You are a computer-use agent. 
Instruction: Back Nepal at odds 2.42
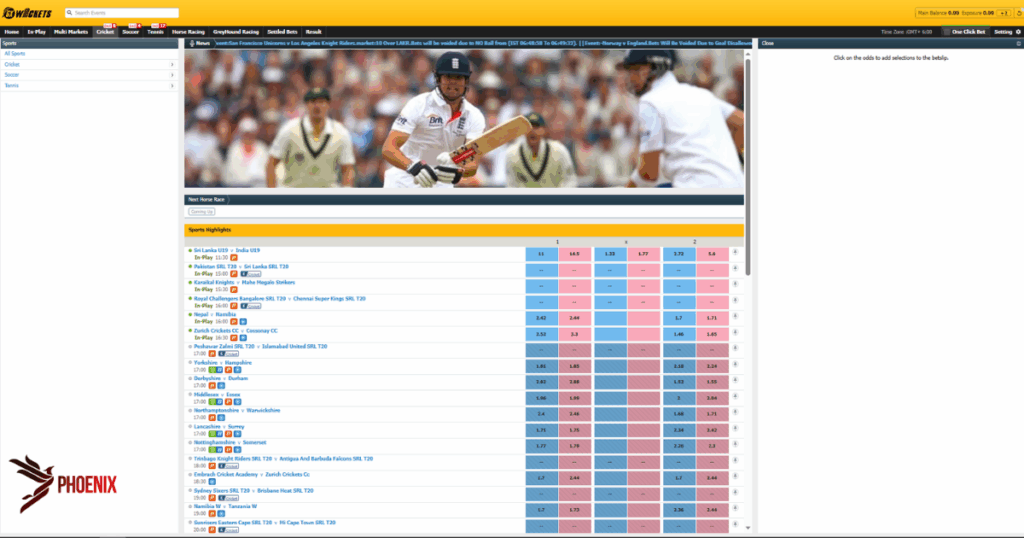[x=541, y=317]
